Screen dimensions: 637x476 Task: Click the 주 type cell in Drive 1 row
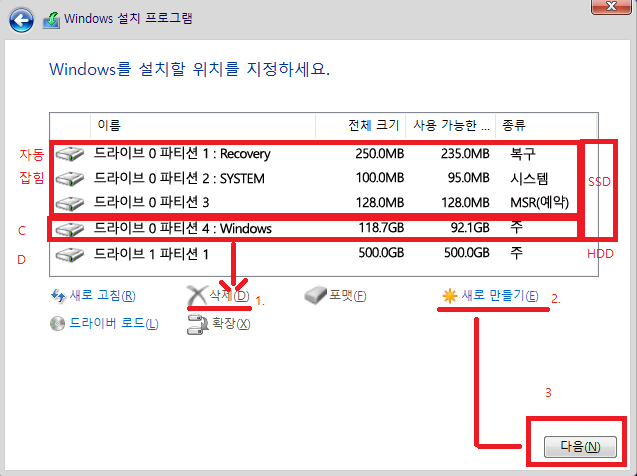coord(516,253)
